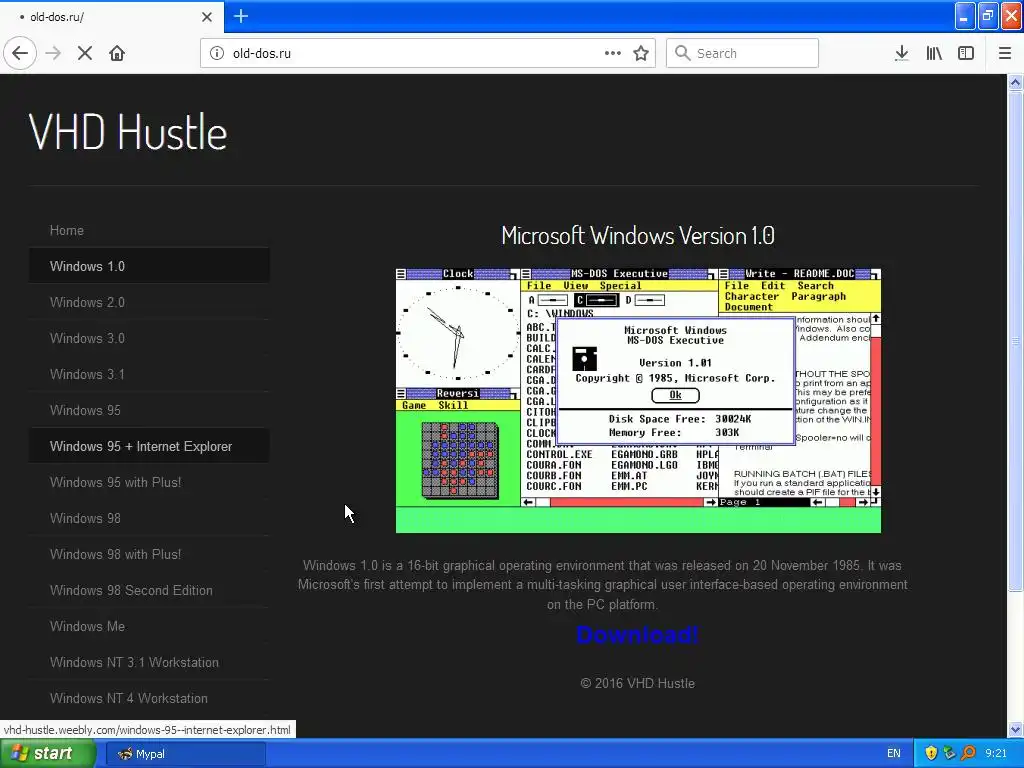
Task: Go to the Windows 98 page
Action: coord(150,519)
